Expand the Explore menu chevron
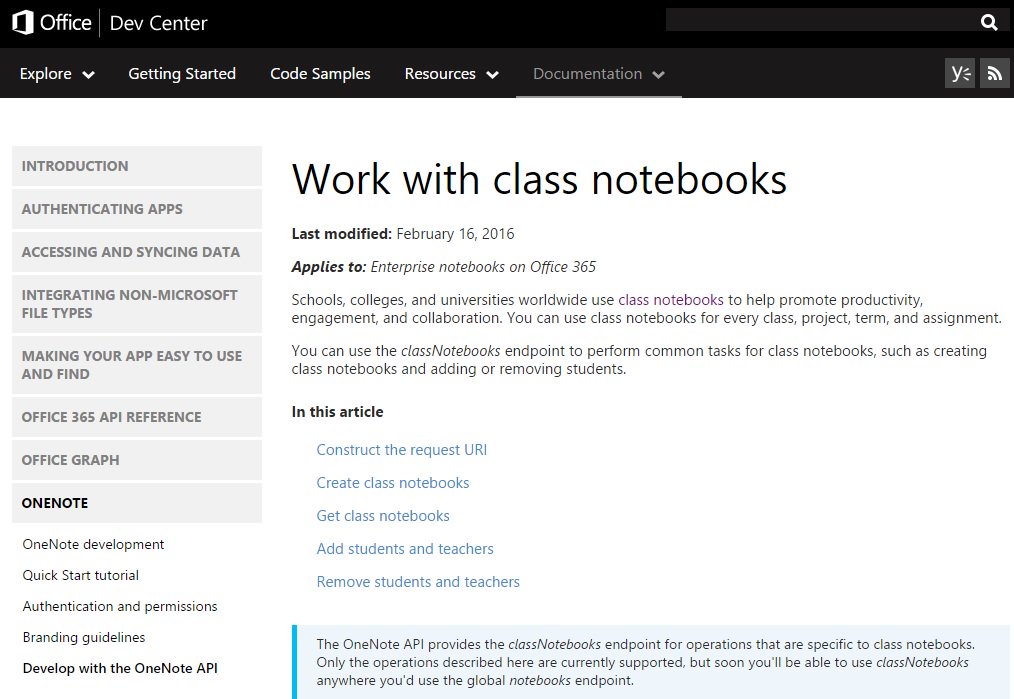Viewport: 1014px width, 699px height. [89, 75]
